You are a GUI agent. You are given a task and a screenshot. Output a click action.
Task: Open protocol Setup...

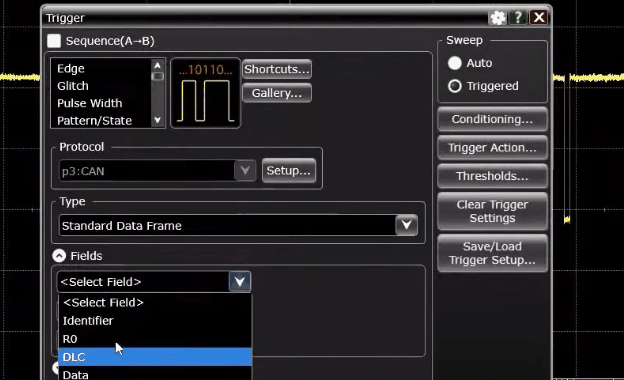pyautogui.click(x=289, y=171)
